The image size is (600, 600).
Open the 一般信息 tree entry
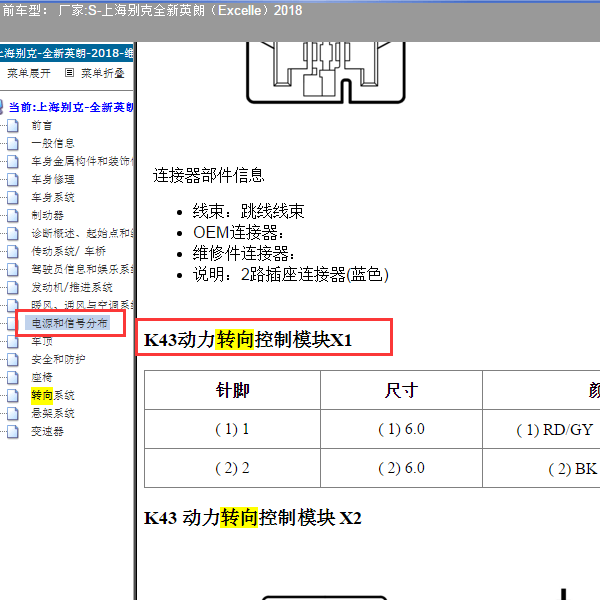pos(52,143)
